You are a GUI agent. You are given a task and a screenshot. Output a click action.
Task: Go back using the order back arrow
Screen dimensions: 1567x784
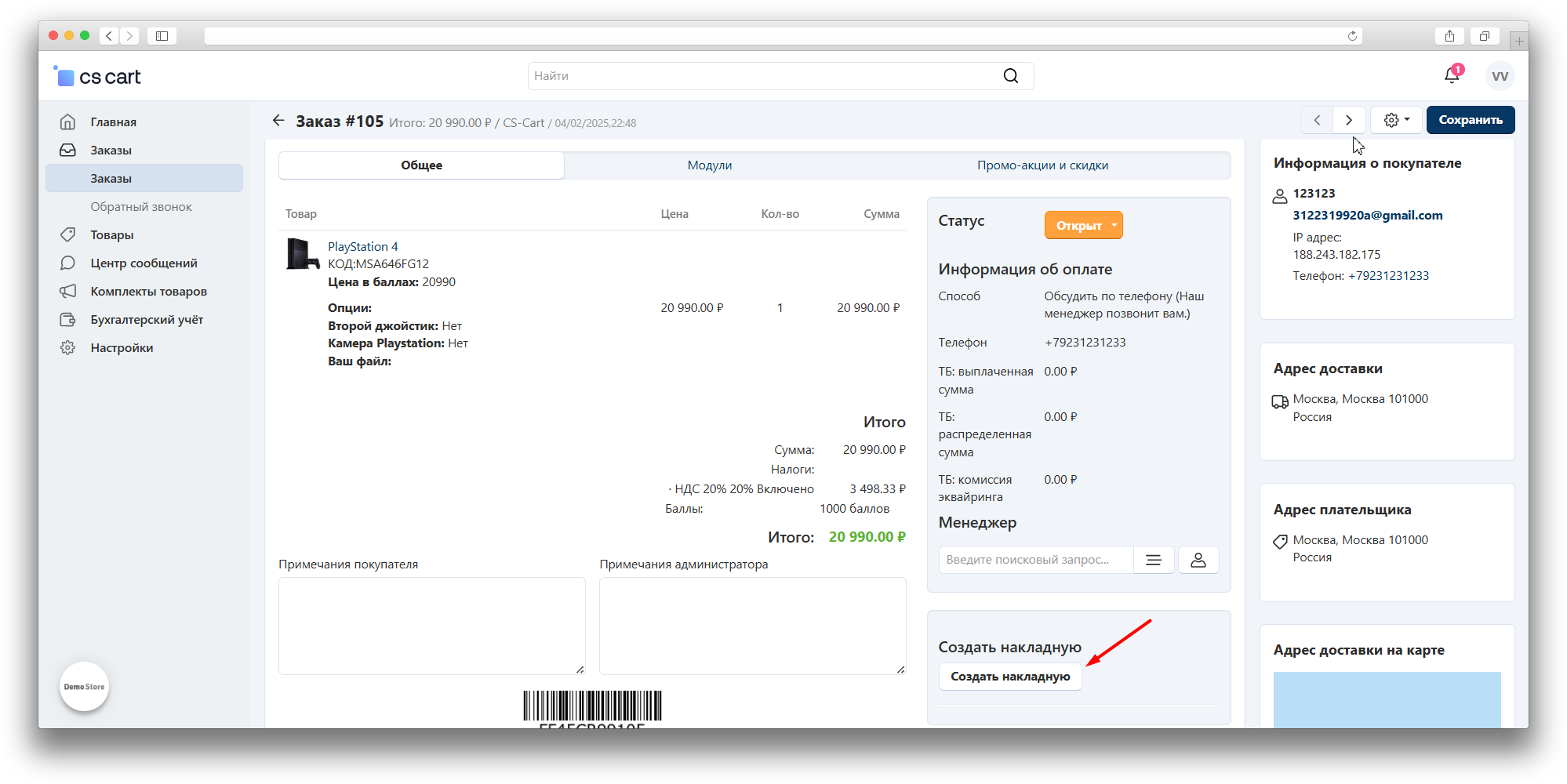point(278,121)
